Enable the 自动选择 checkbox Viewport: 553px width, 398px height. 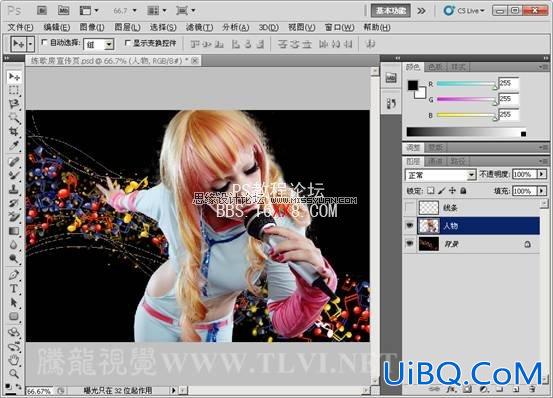[x=44, y=43]
